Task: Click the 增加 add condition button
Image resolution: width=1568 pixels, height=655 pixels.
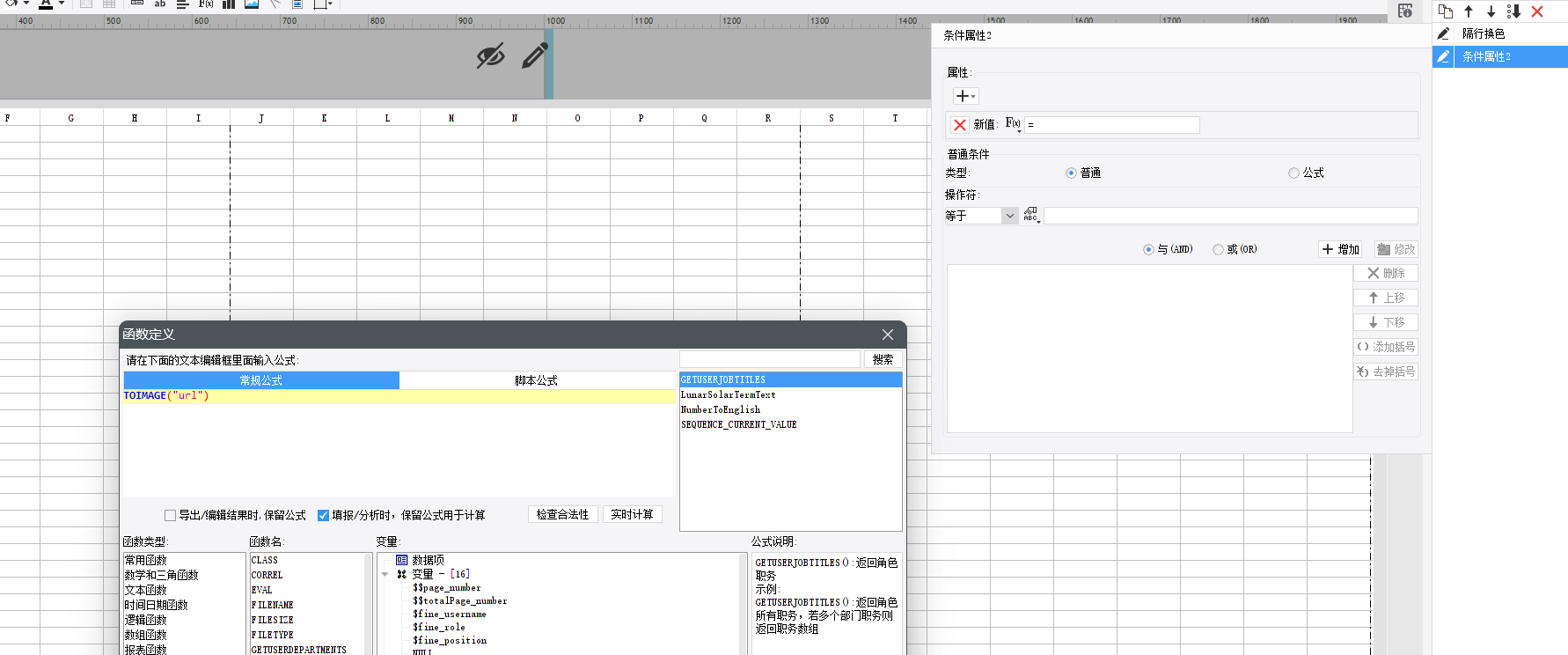Action: pos(1340,249)
